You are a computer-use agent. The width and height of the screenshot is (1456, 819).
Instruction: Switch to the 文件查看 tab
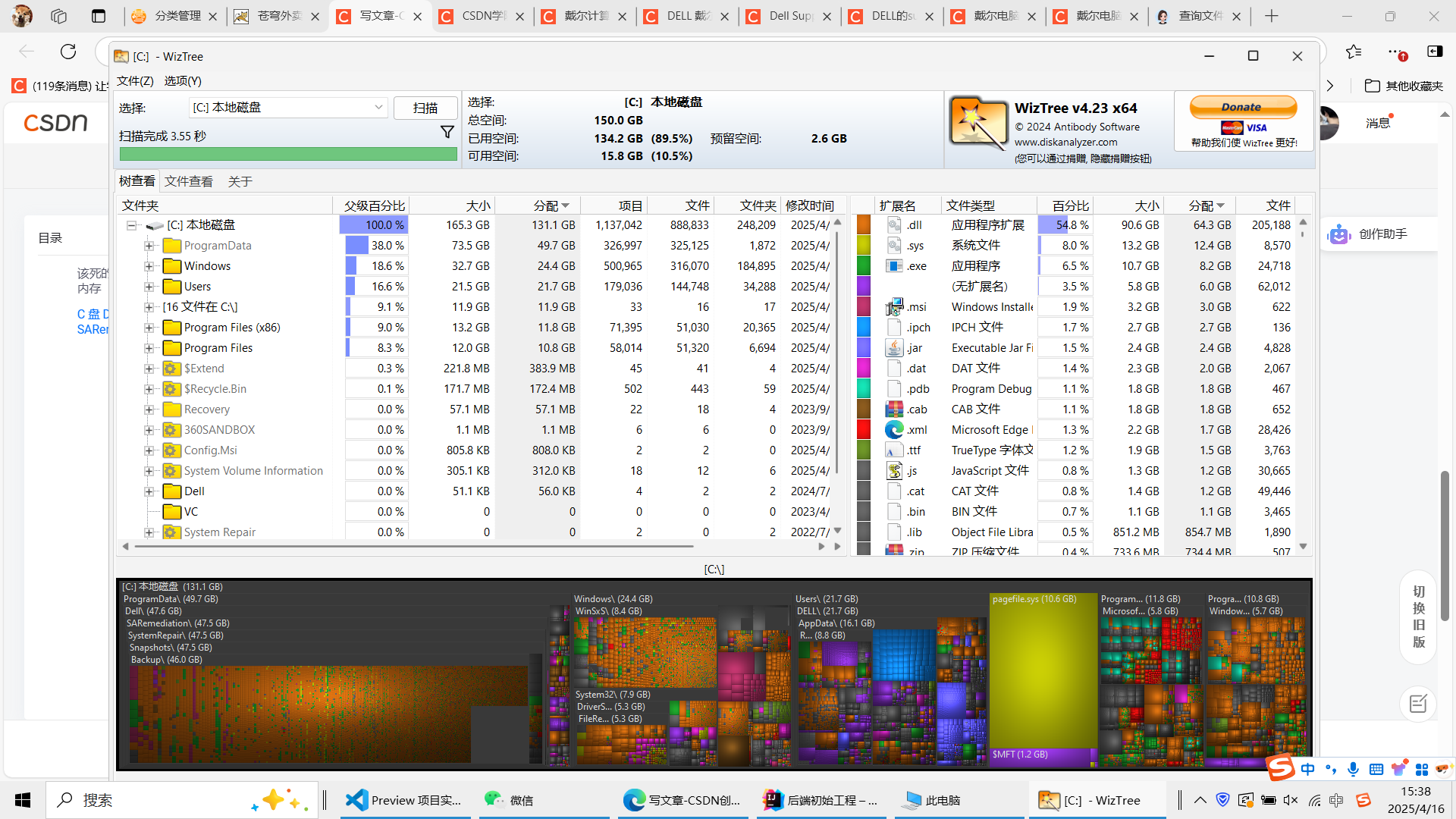point(189,181)
